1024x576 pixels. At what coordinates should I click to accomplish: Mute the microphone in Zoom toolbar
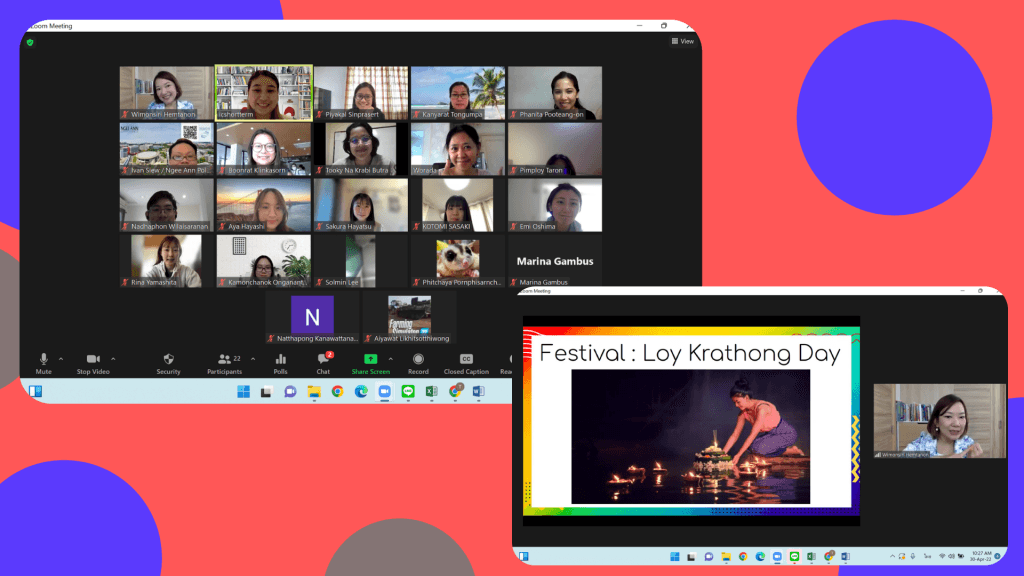[x=43, y=360]
